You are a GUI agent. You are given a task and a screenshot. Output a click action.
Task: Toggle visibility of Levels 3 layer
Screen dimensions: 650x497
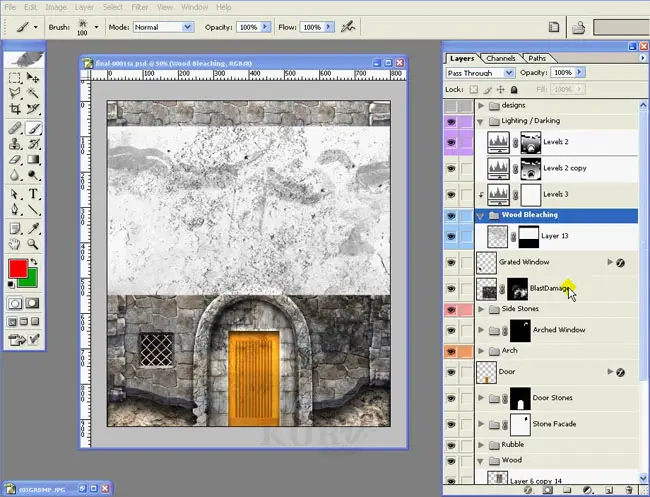[451, 194]
